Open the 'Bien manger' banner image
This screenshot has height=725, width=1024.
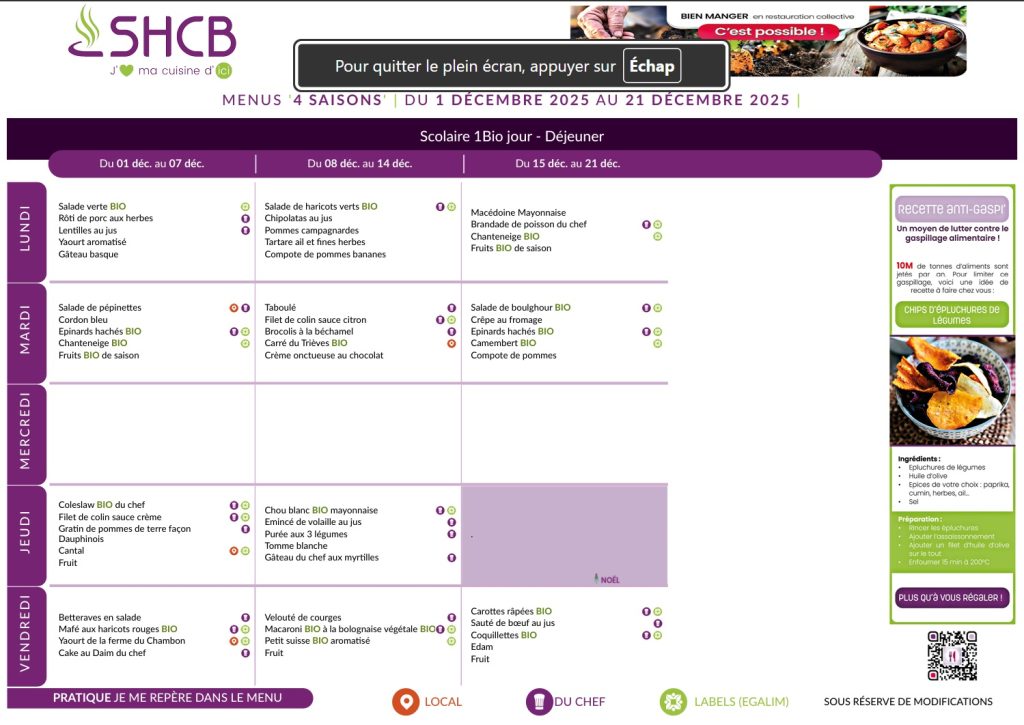767,40
